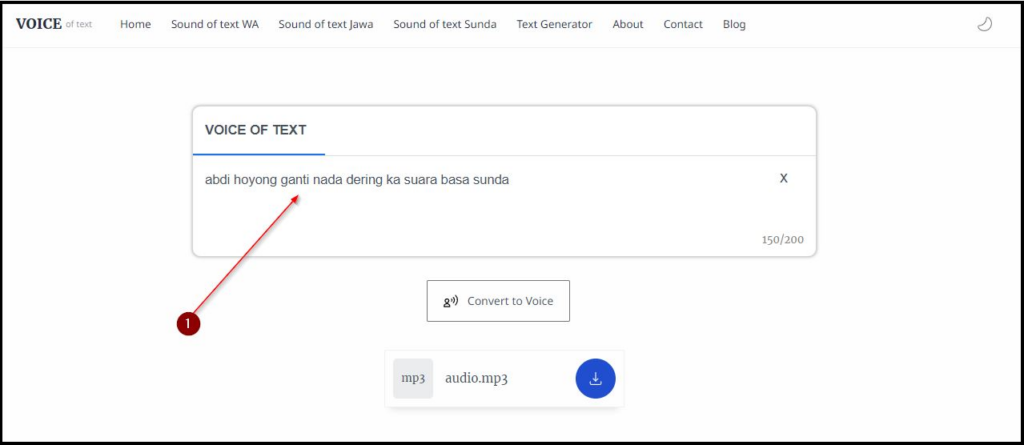Open the Contact page

point(683,24)
